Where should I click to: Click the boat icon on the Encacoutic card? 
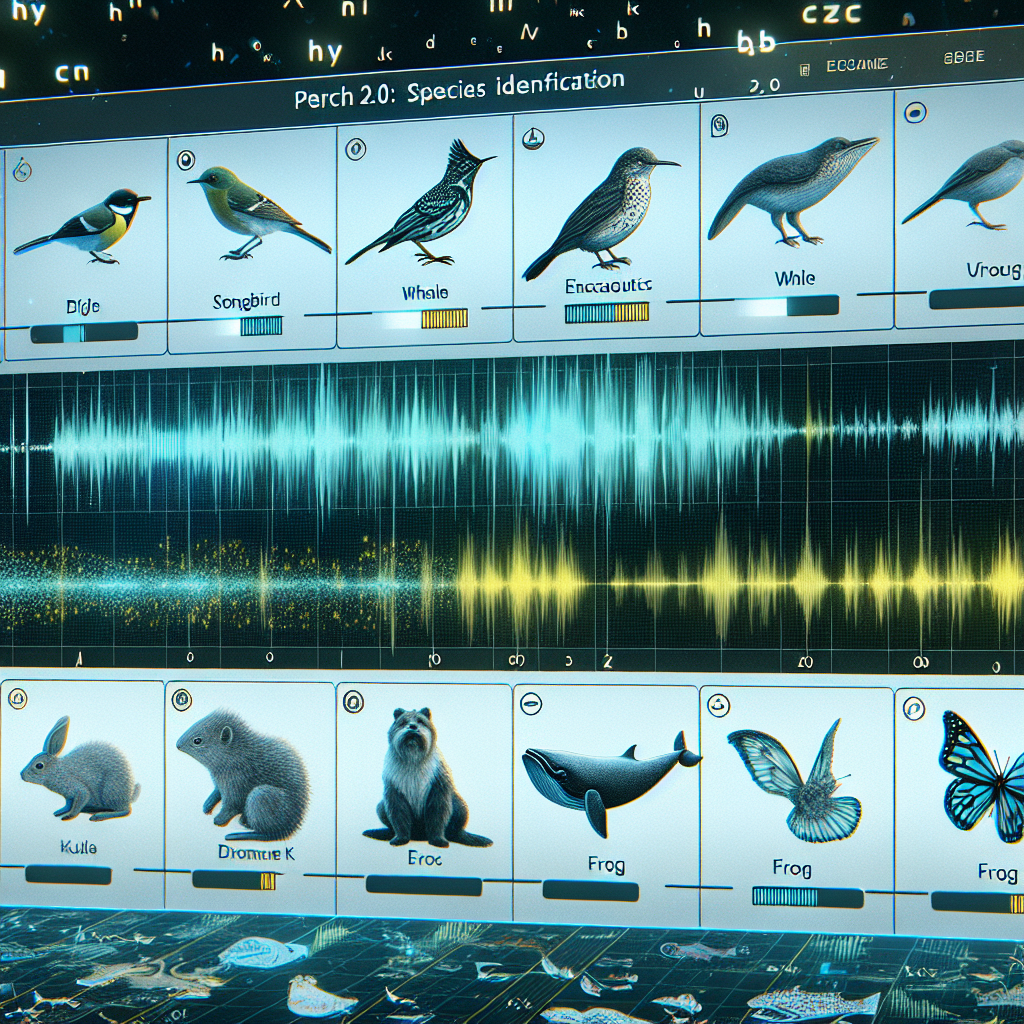coord(534,138)
